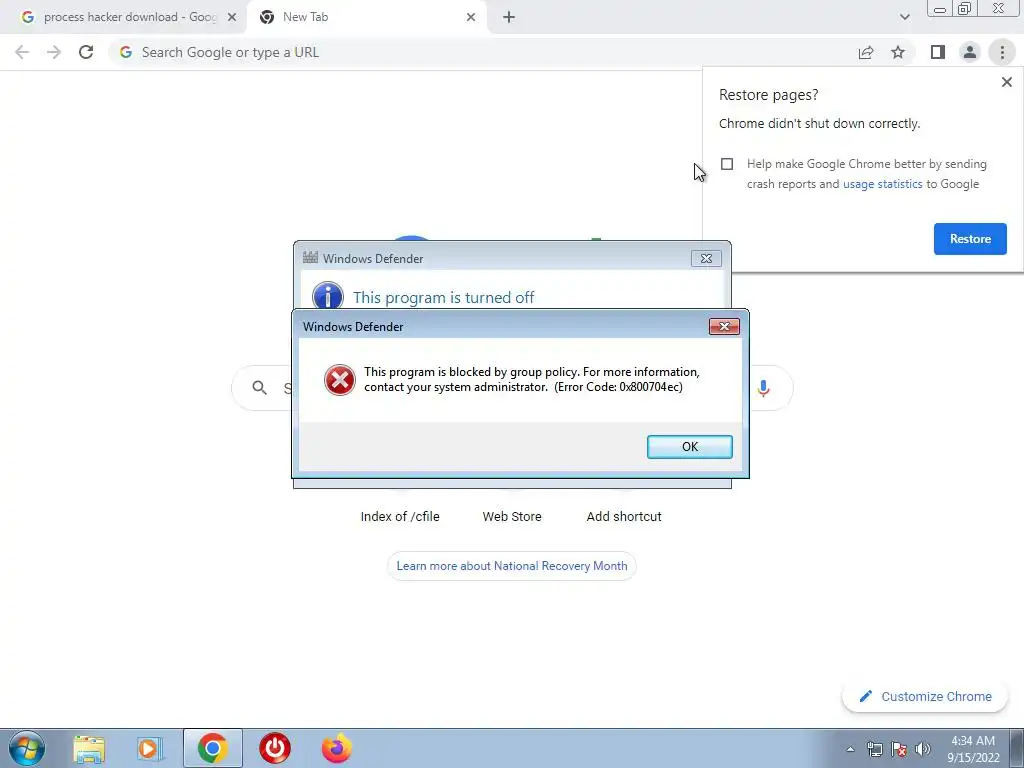Click the network tray icon
Image resolution: width=1024 pixels, height=768 pixels.
tap(874, 749)
